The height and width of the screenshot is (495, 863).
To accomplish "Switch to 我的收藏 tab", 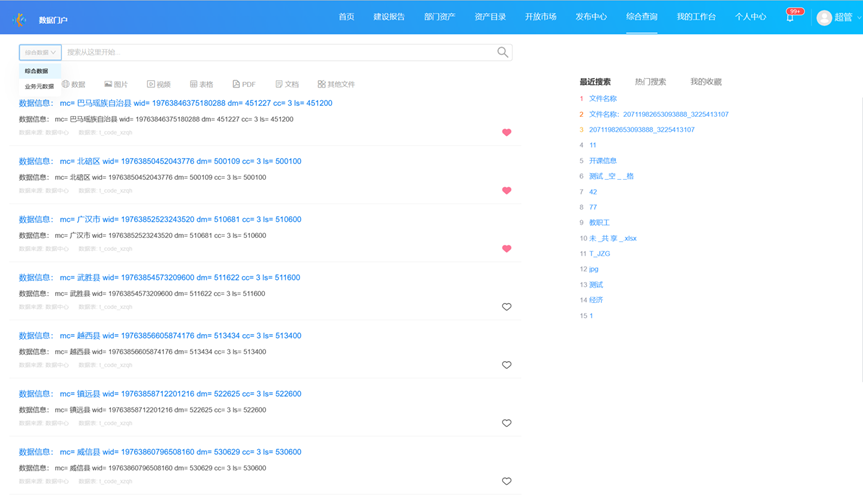I will tap(706, 81).
